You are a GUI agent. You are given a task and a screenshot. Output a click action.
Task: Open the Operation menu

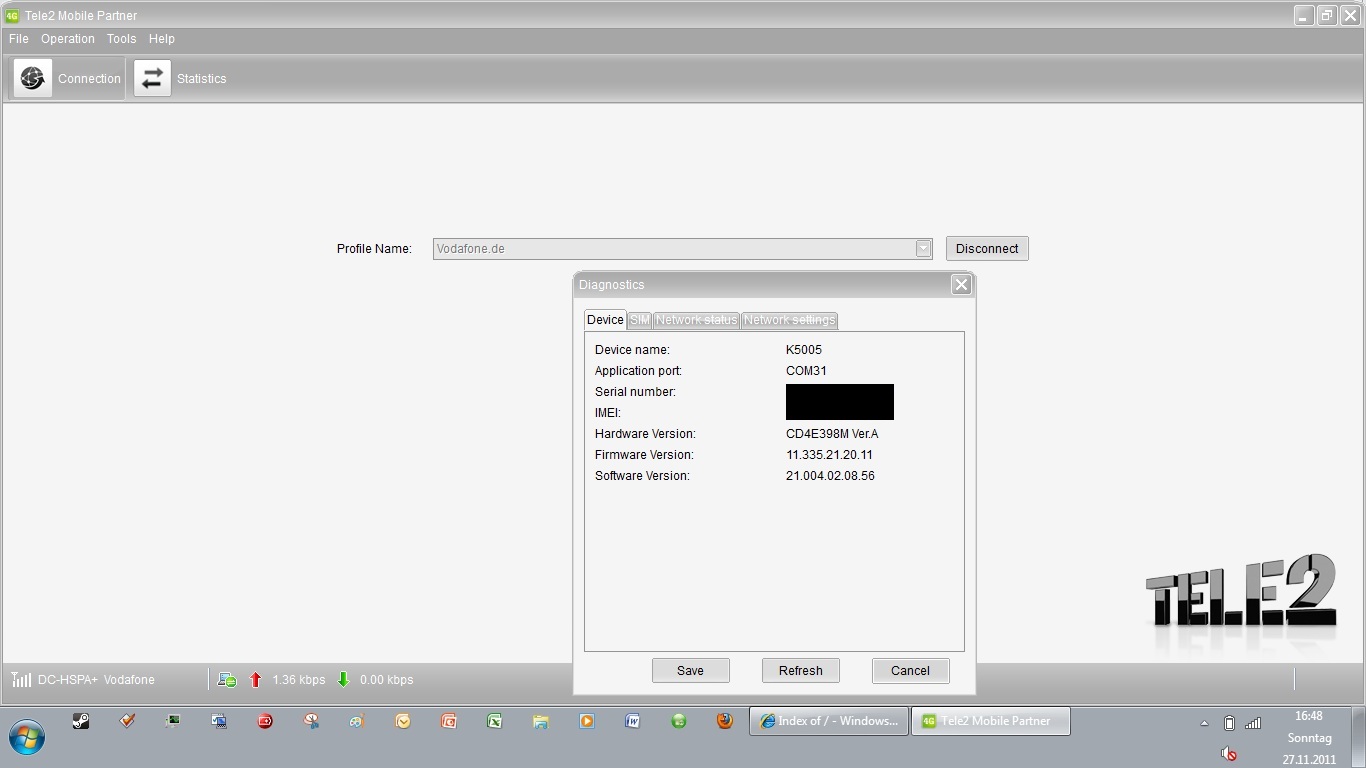[68, 39]
